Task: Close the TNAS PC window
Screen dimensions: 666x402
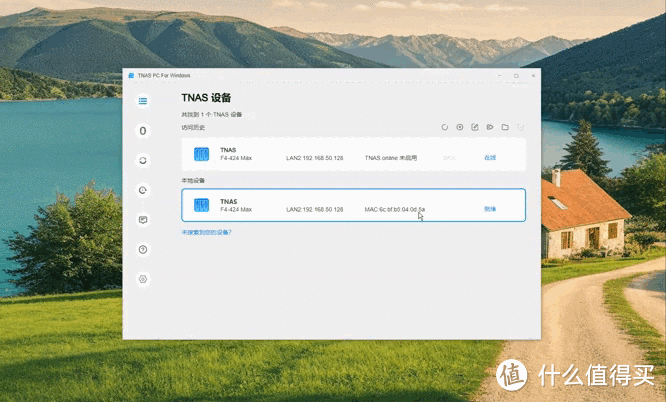Action: tap(530, 75)
